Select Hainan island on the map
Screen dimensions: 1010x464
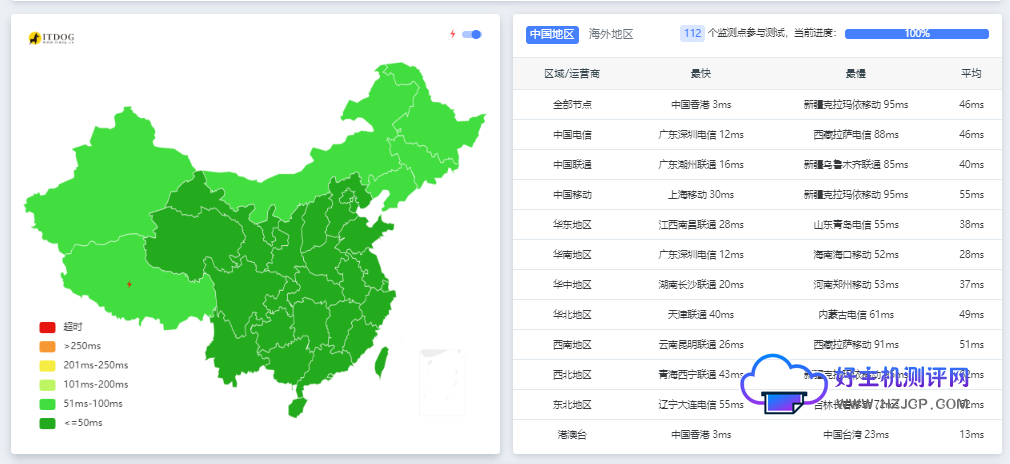click(x=297, y=406)
